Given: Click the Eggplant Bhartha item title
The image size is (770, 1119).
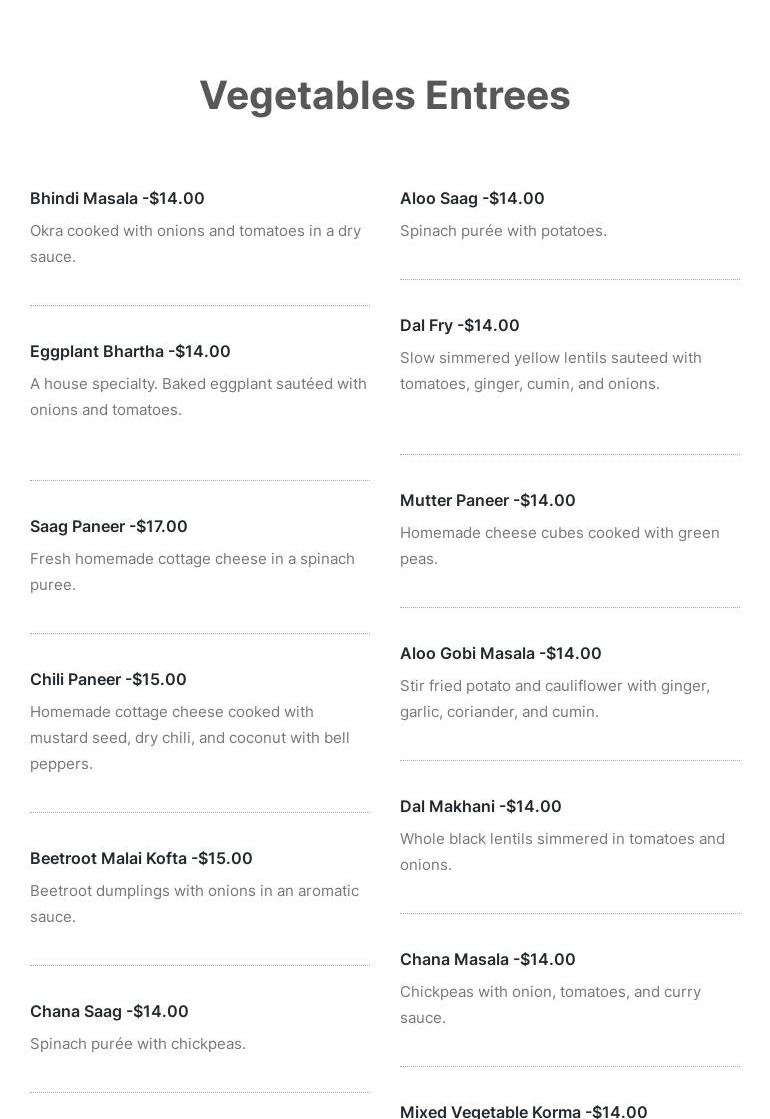Looking at the screenshot, I should pos(130,351).
